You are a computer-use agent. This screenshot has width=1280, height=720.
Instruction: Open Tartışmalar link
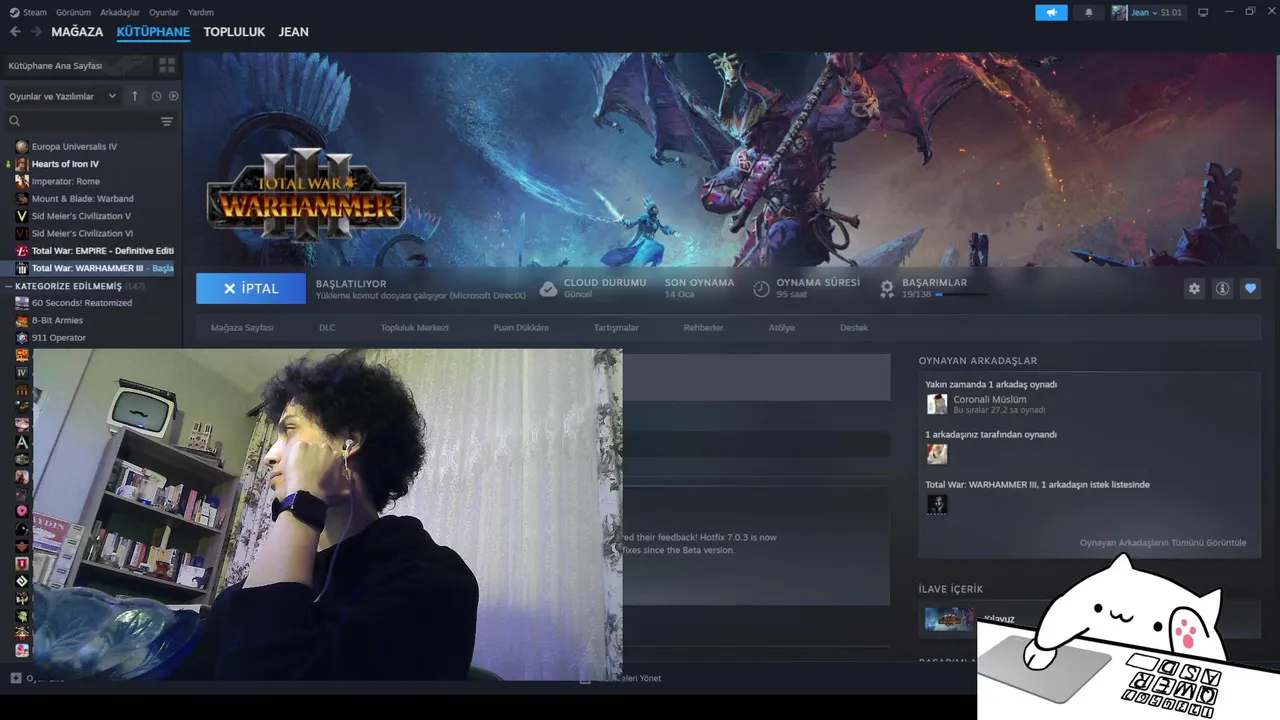[616, 327]
